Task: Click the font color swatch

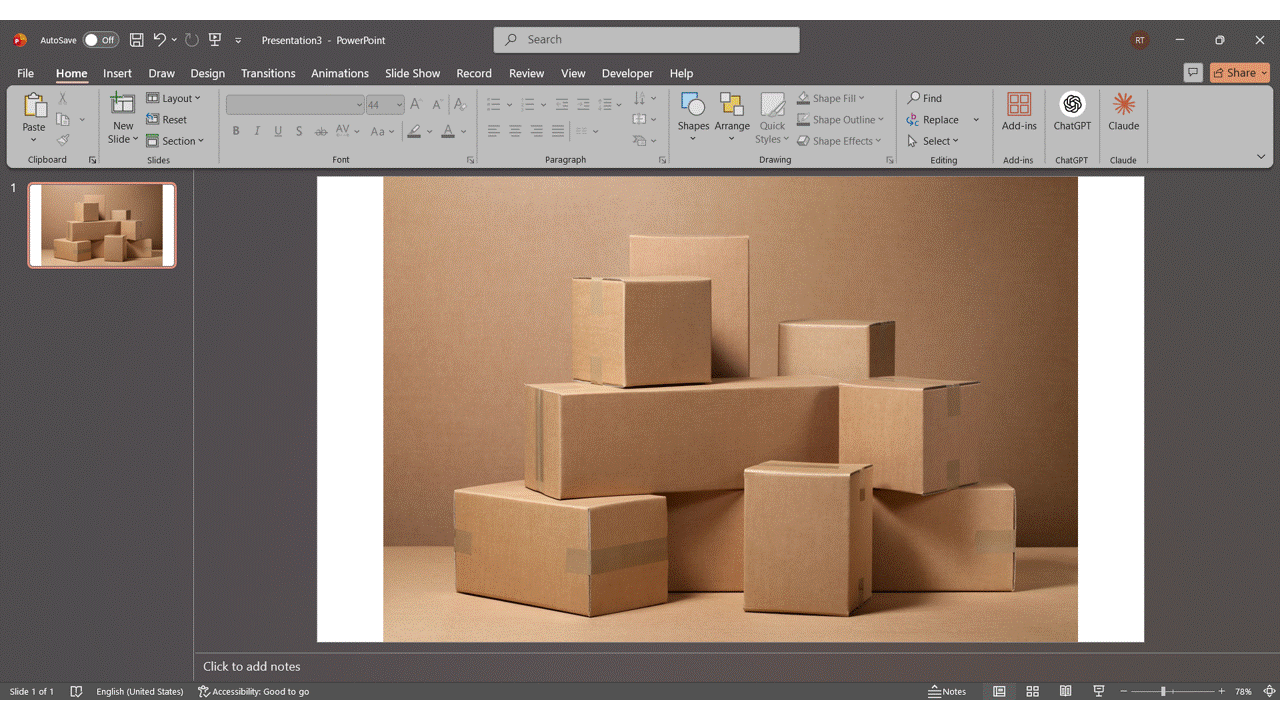Action: click(x=448, y=131)
